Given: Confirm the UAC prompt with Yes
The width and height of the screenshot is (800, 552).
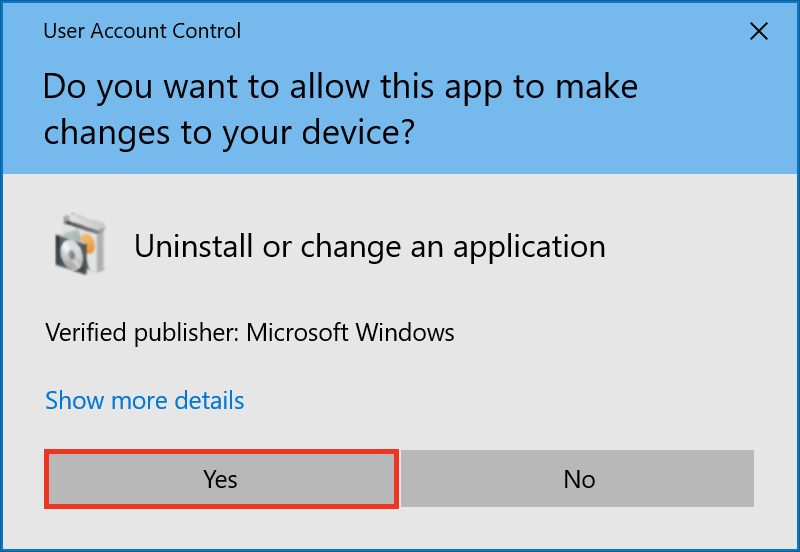Looking at the screenshot, I should click(x=220, y=479).
